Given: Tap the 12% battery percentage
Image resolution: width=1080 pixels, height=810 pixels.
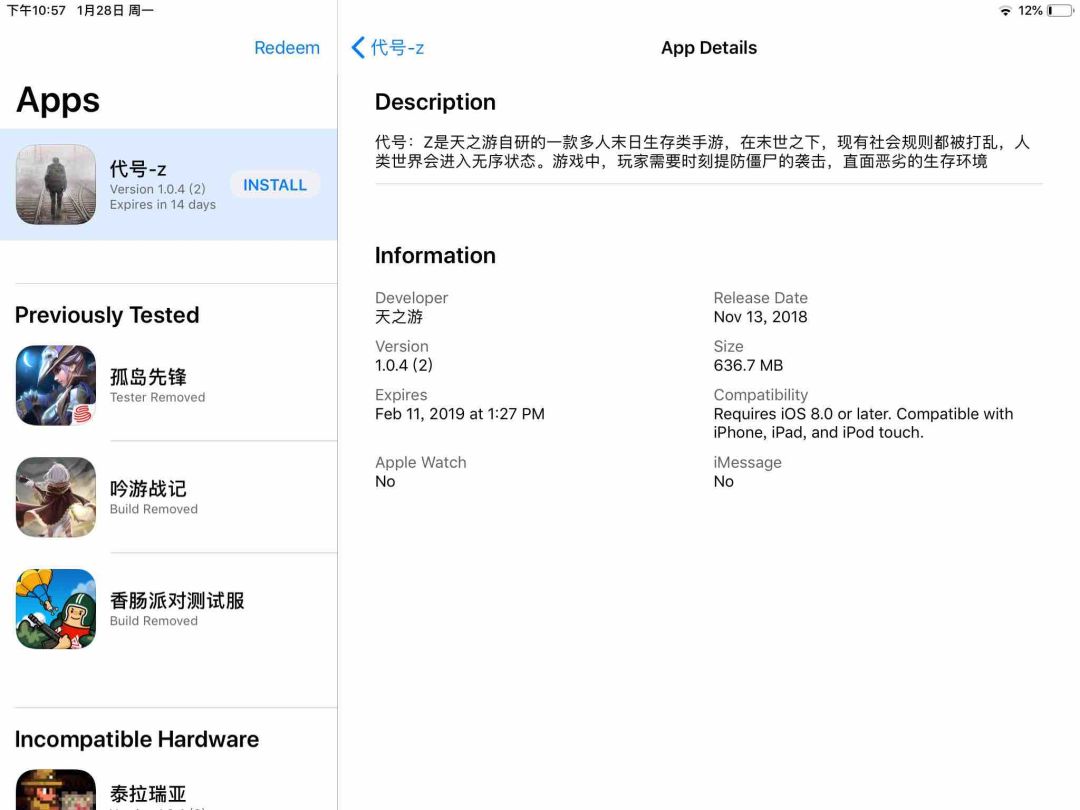Looking at the screenshot, I should (1030, 11).
